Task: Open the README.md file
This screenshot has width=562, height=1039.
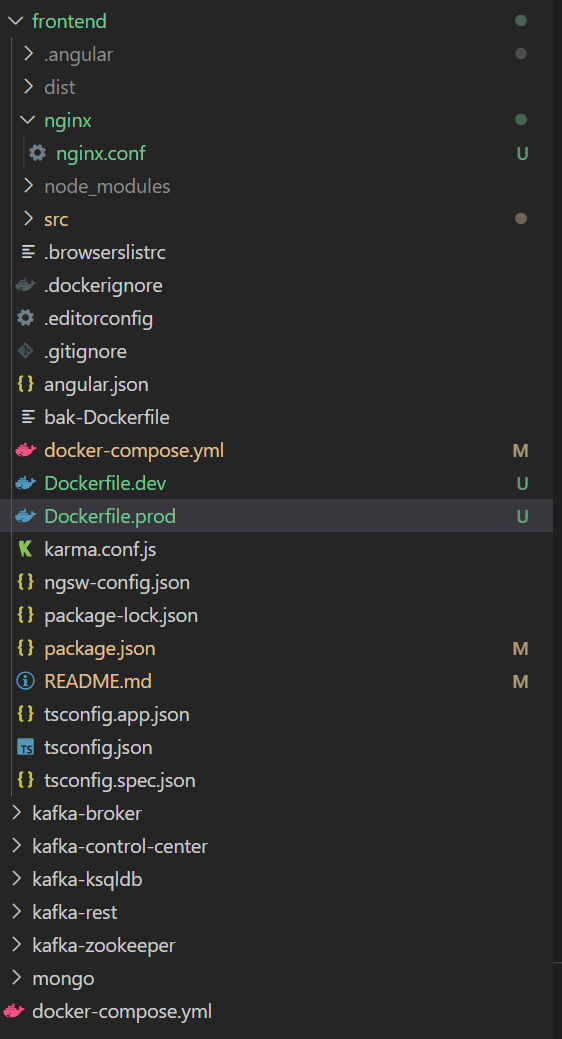Action: pos(98,681)
